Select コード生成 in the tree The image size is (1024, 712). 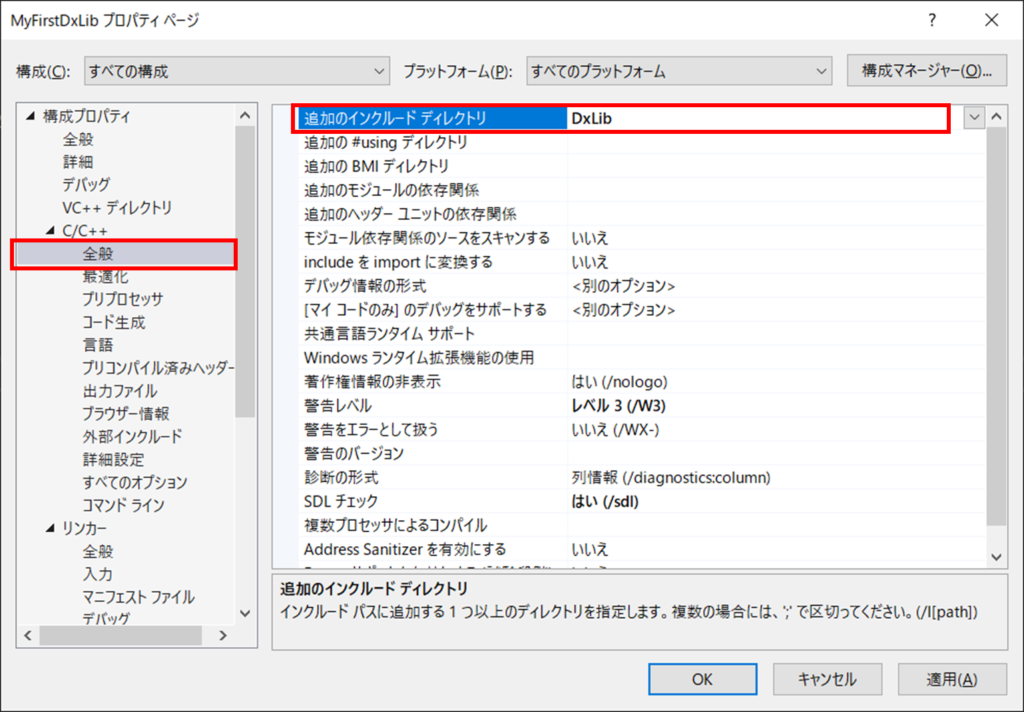point(113,322)
